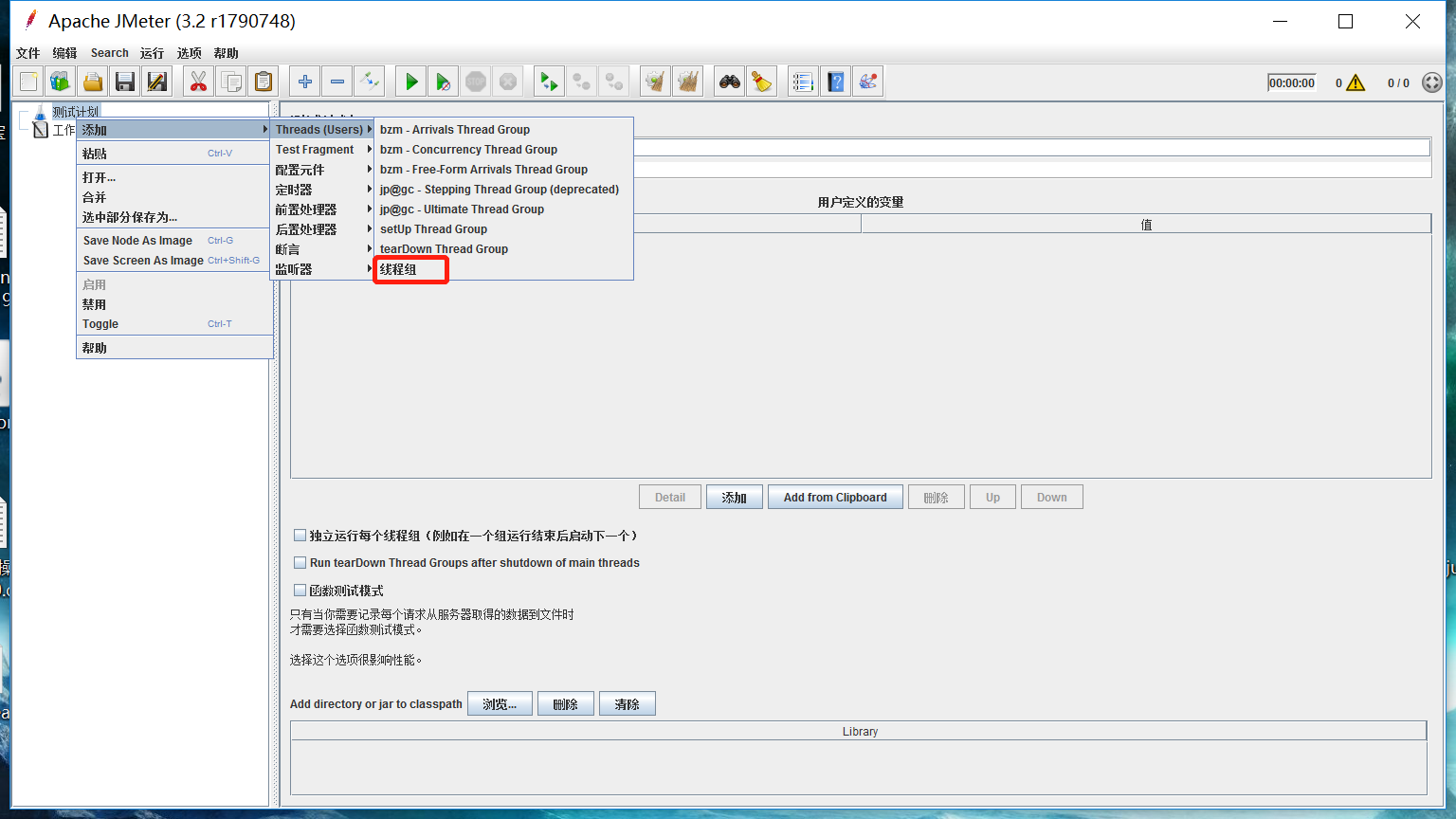Select Test Fragment in Add submenu

[322, 150]
